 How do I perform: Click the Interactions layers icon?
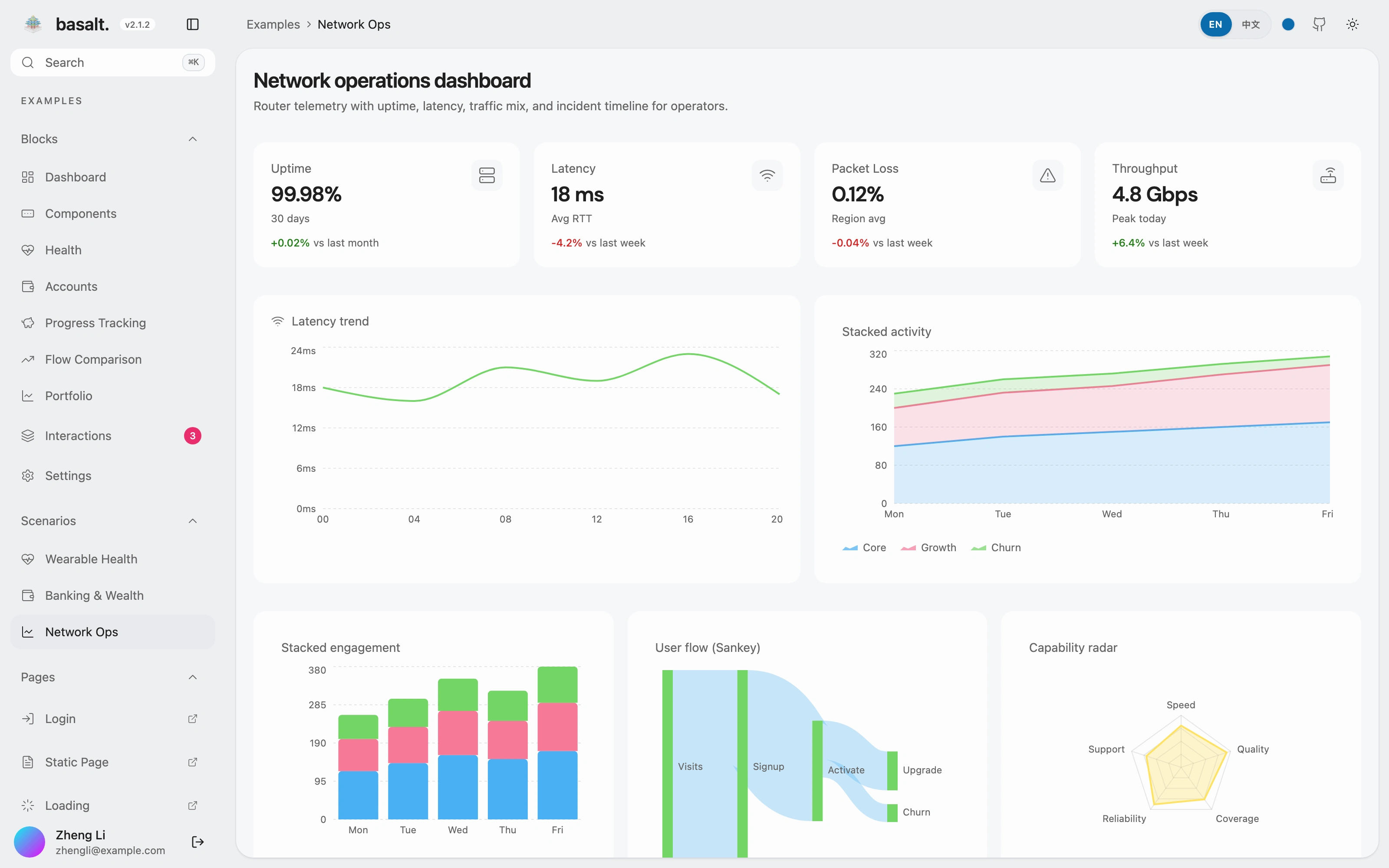27,436
